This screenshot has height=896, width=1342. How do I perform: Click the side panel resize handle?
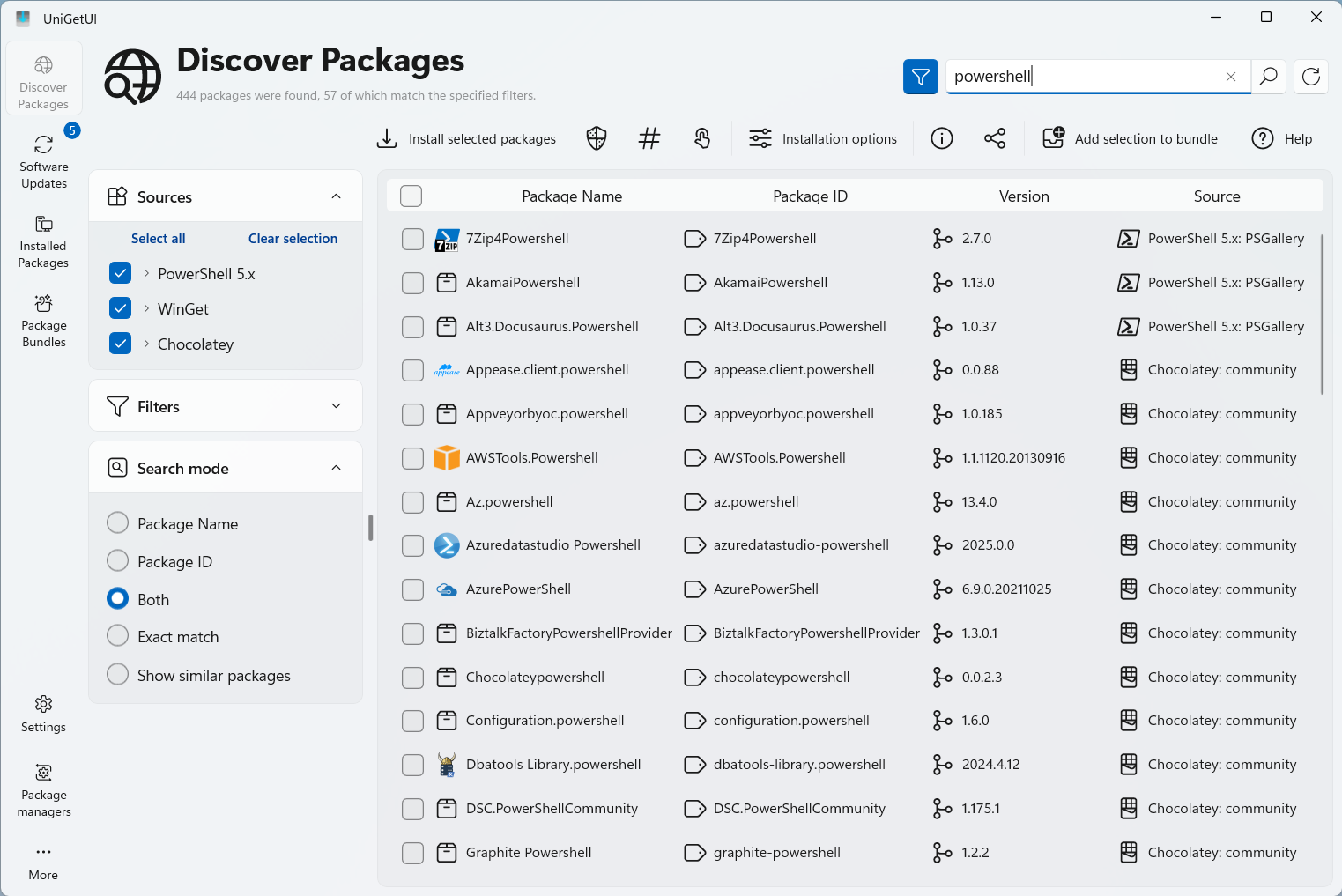(x=370, y=528)
